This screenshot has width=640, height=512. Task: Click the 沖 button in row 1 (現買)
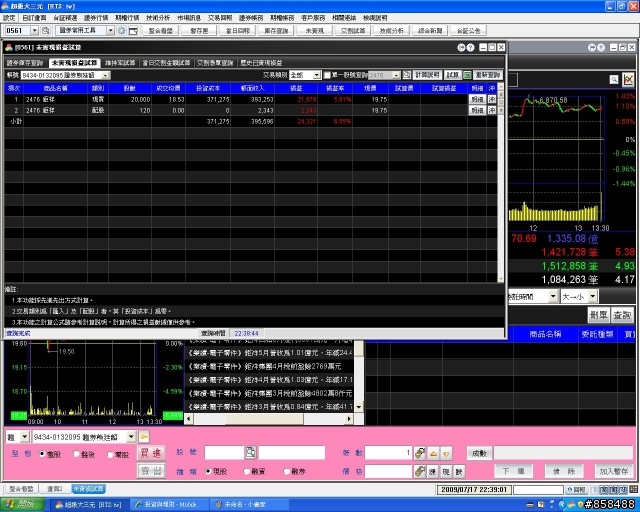pos(492,99)
